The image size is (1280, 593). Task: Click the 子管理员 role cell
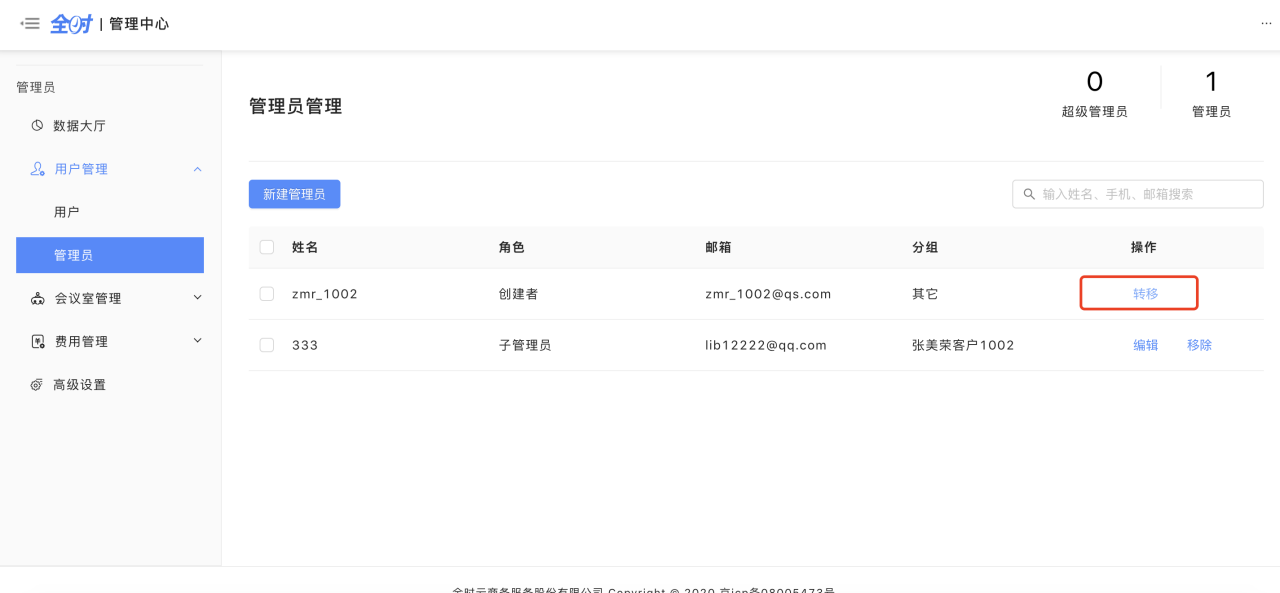pyautogui.click(x=525, y=345)
